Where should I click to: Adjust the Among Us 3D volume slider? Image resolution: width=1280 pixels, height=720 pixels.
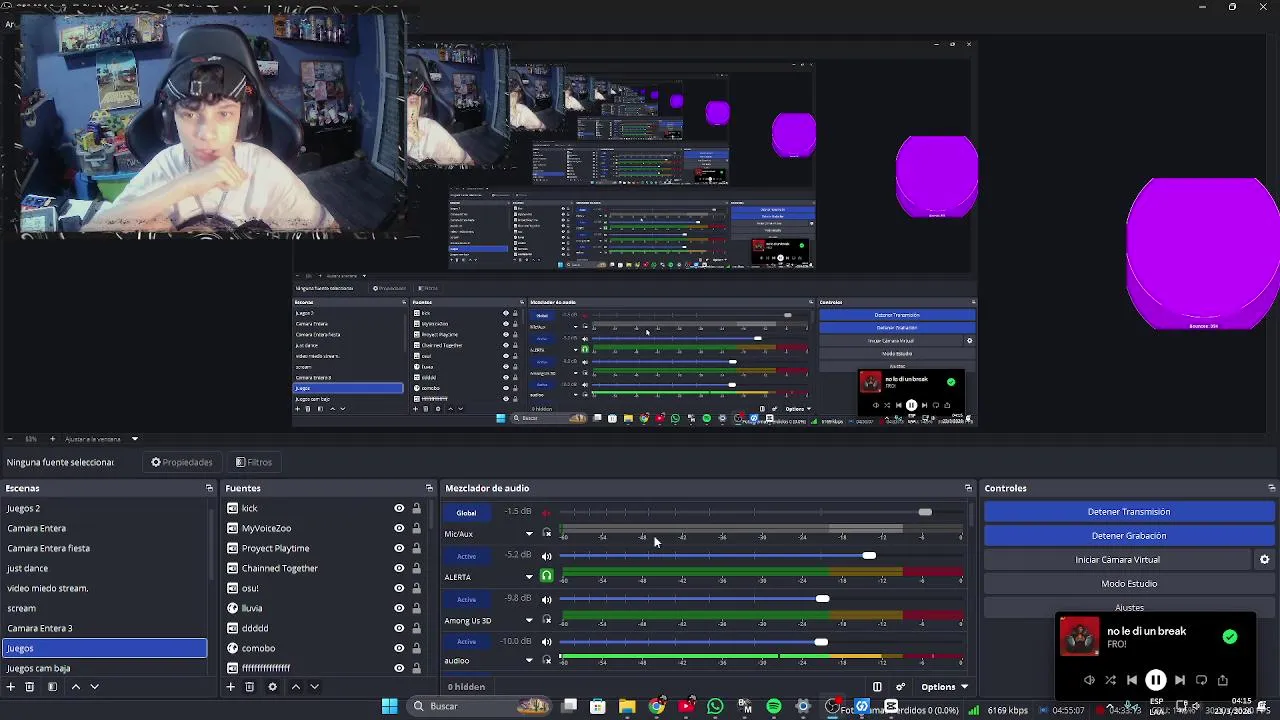[x=822, y=599]
